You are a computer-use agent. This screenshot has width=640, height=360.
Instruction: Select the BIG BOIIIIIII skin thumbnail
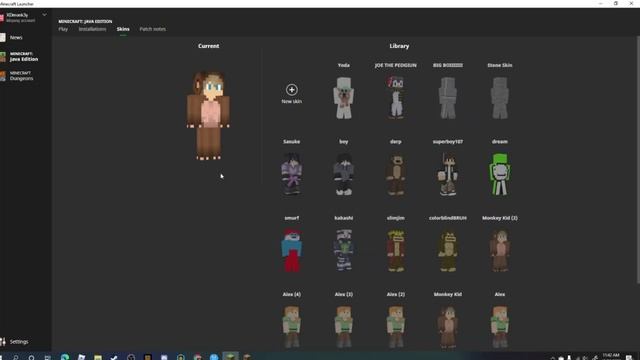click(448, 98)
